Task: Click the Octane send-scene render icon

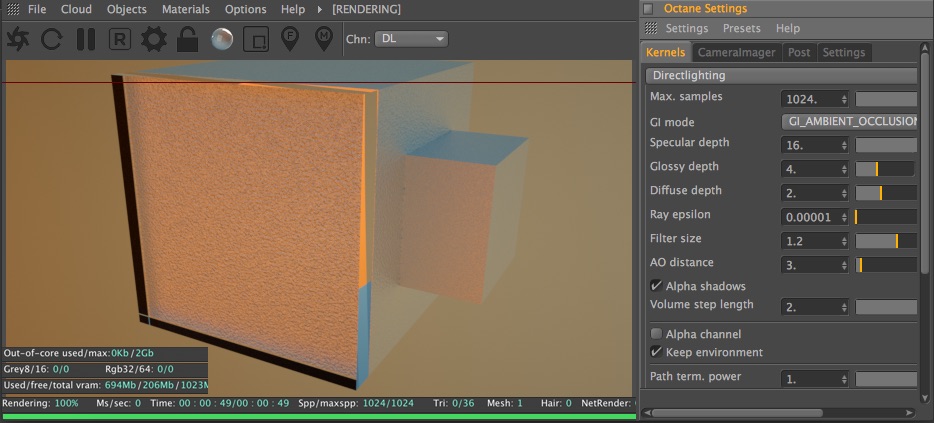Action: click(17, 39)
